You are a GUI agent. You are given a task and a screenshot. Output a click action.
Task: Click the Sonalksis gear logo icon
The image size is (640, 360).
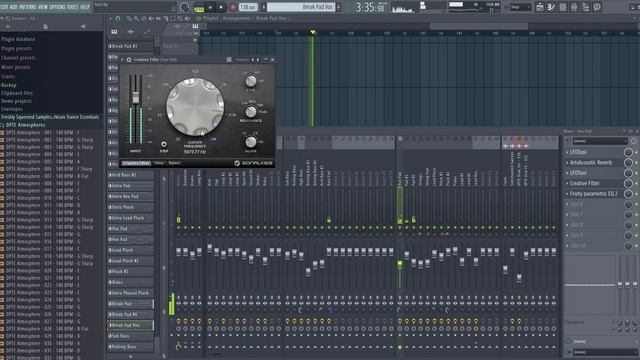[x=237, y=163]
